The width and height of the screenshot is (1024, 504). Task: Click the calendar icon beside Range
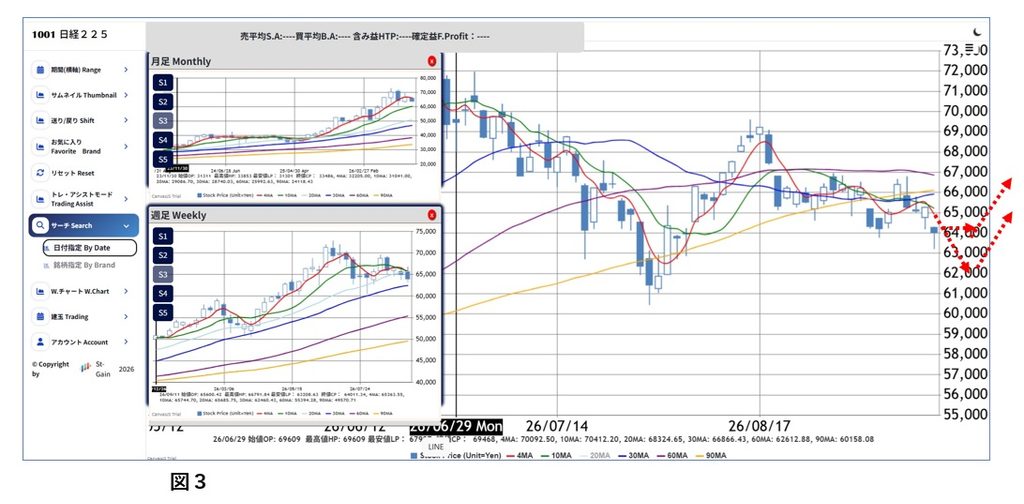pos(40,70)
